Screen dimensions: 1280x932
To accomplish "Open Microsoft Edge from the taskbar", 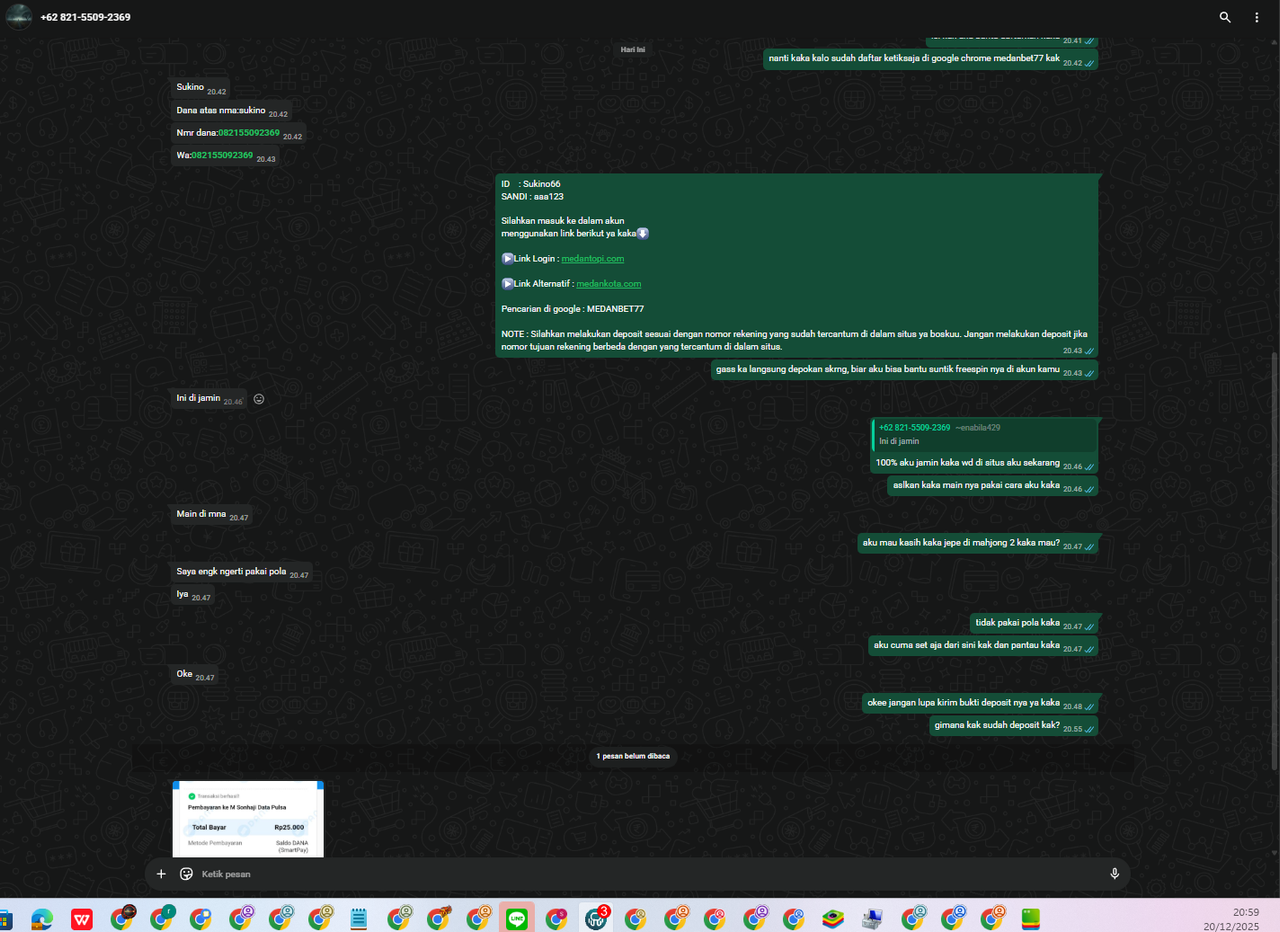I will tap(42, 917).
